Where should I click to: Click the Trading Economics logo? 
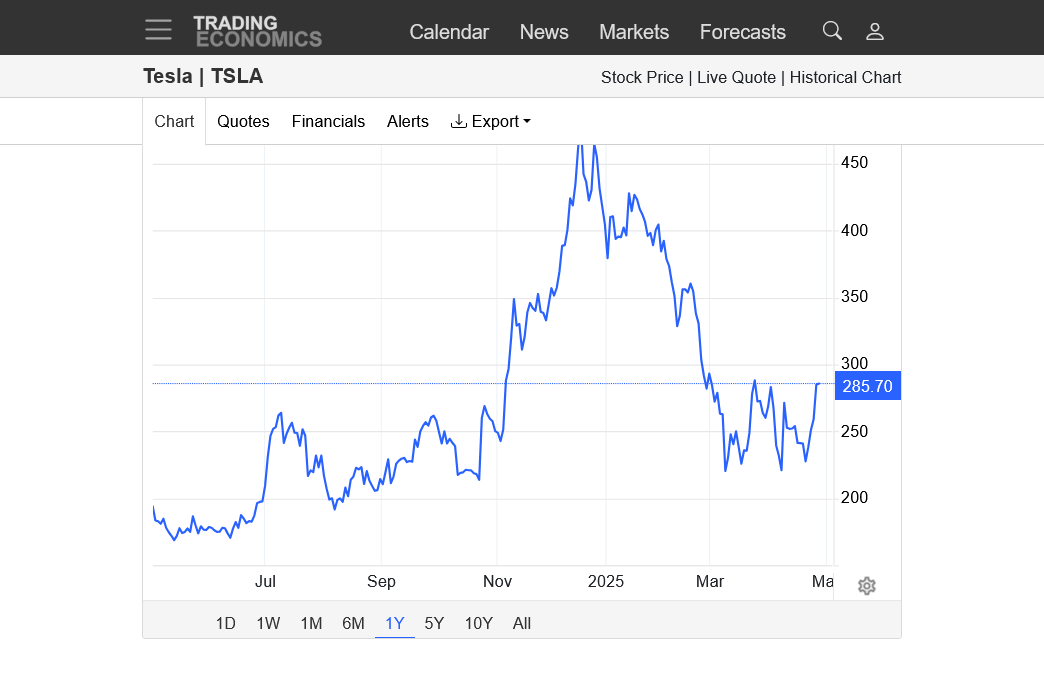point(257,31)
